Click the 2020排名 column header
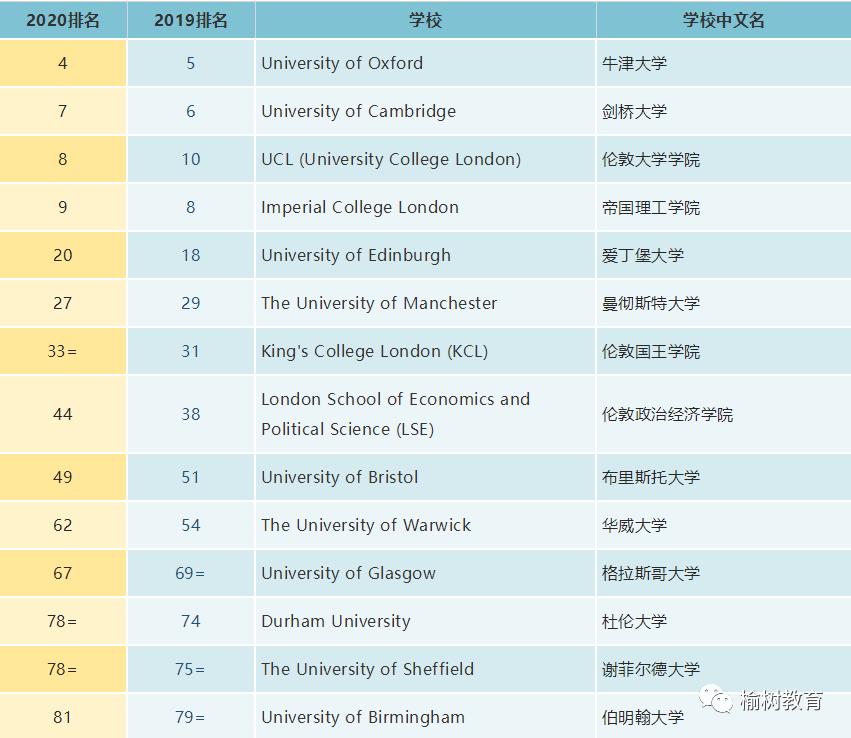The image size is (851, 738). (63, 20)
